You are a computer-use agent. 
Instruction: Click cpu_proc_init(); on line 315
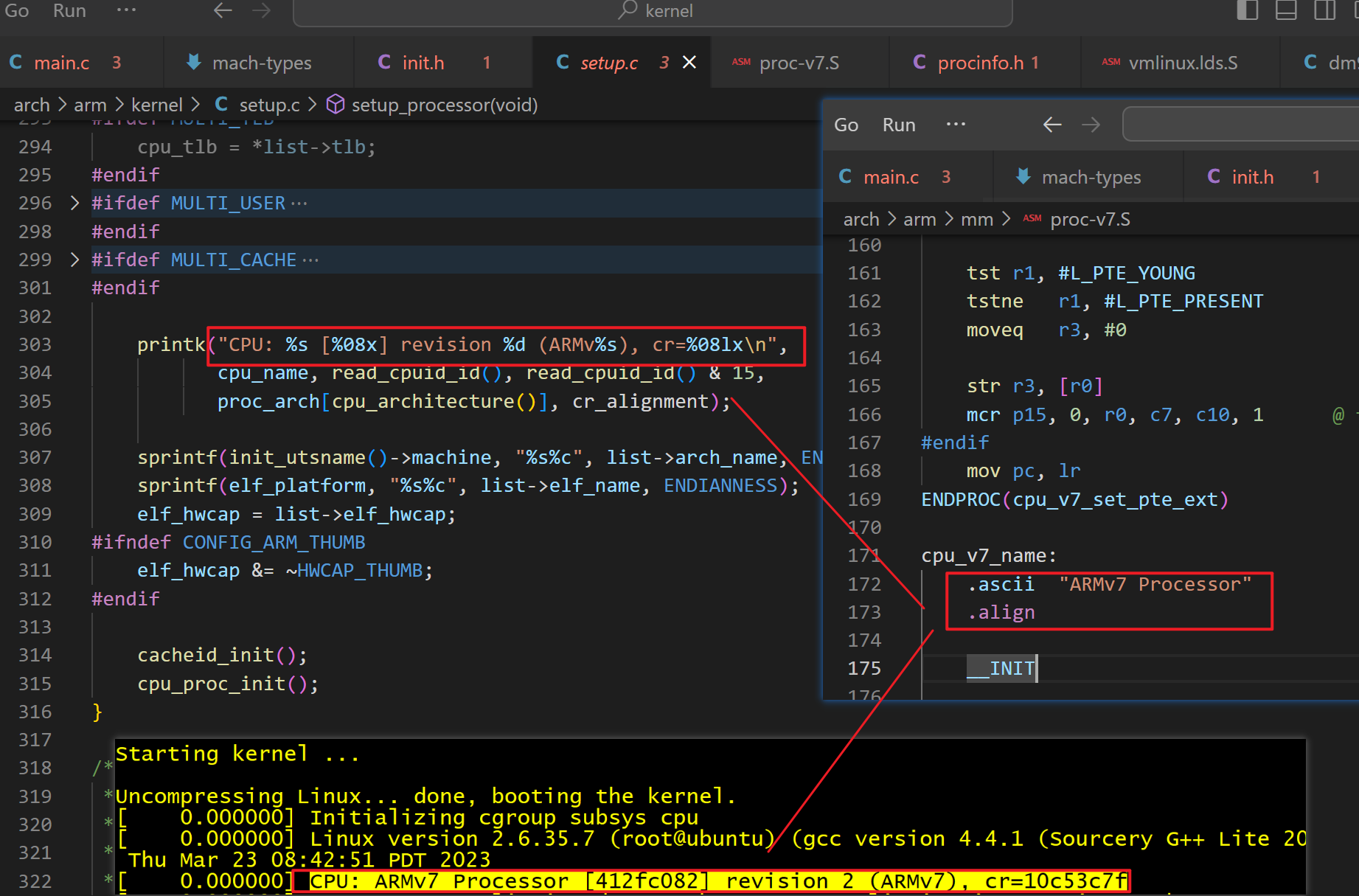(228, 684)
